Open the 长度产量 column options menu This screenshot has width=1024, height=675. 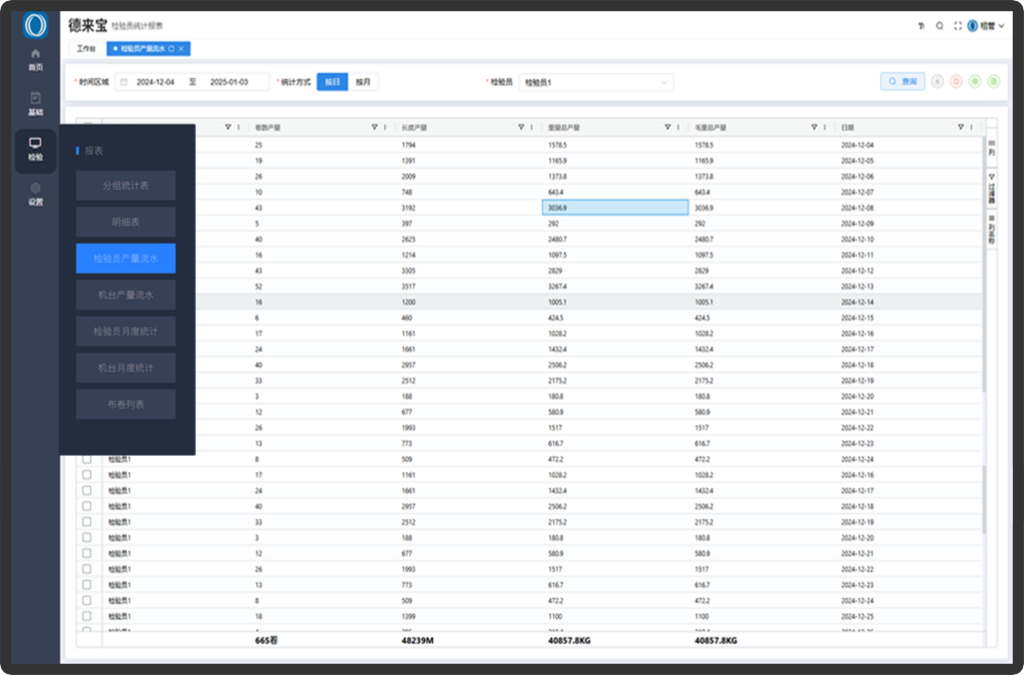click(532, 127)
